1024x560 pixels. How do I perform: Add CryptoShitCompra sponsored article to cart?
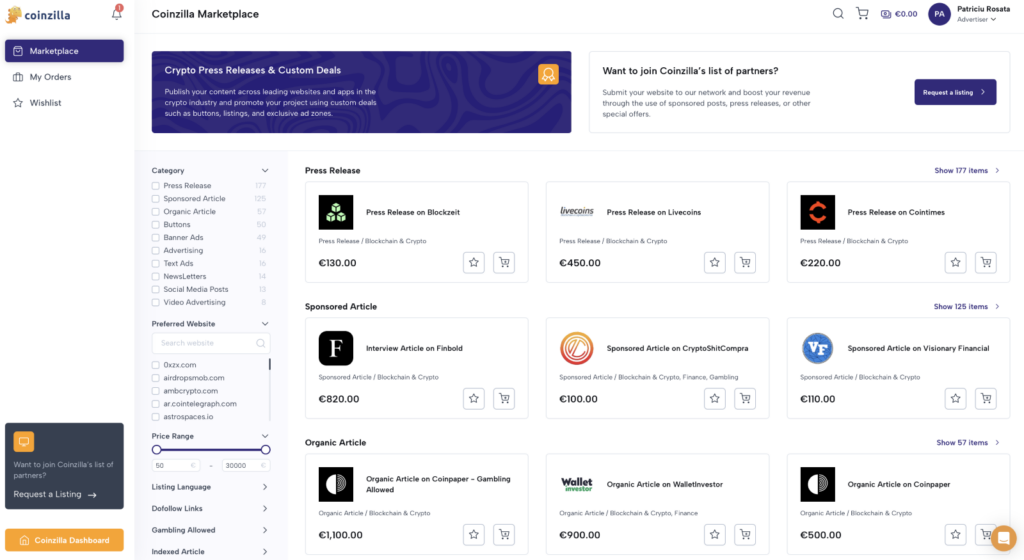745,398
